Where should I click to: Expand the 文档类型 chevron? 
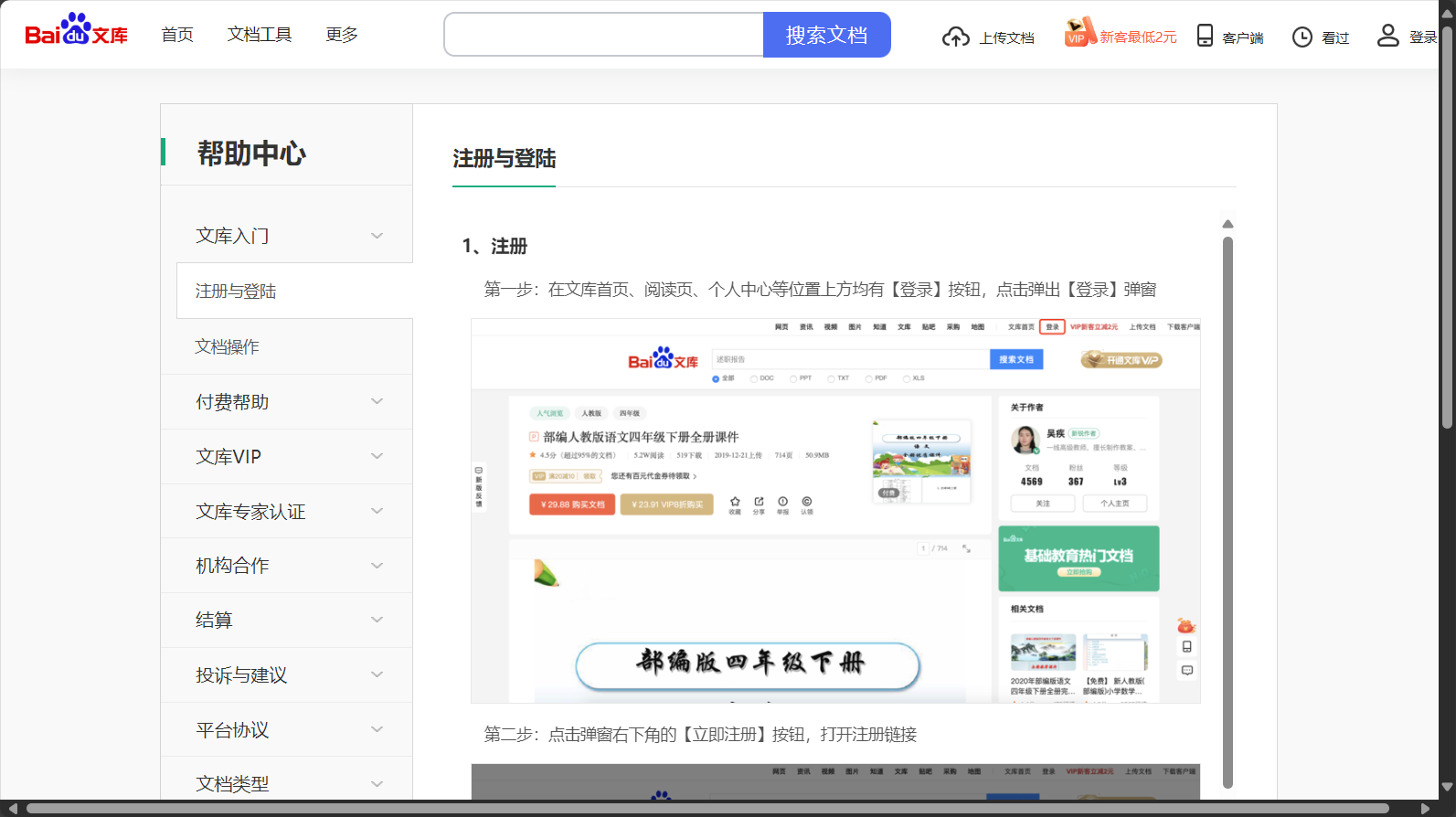point(377,784)
